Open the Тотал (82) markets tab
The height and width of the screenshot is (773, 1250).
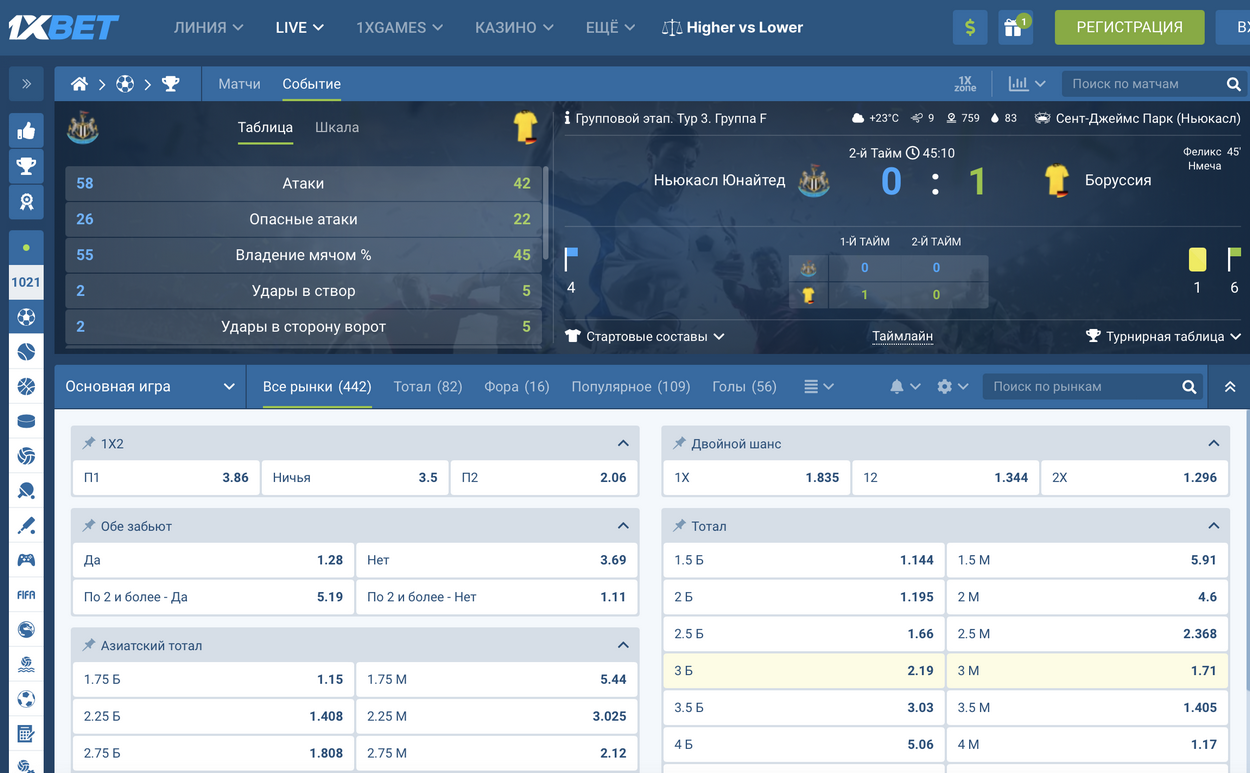(x=427, y=386)
